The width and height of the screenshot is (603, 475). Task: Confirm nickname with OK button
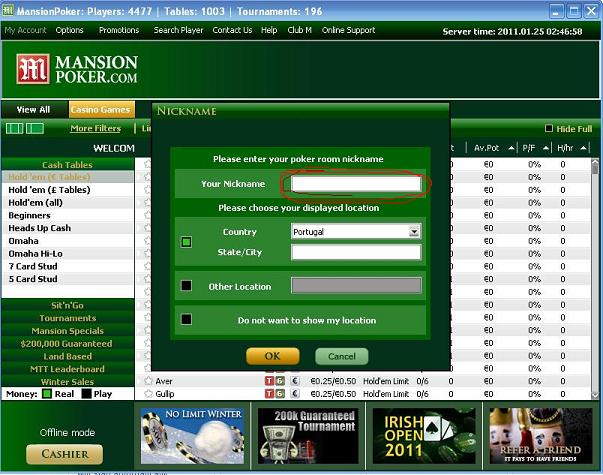[273, 356]
